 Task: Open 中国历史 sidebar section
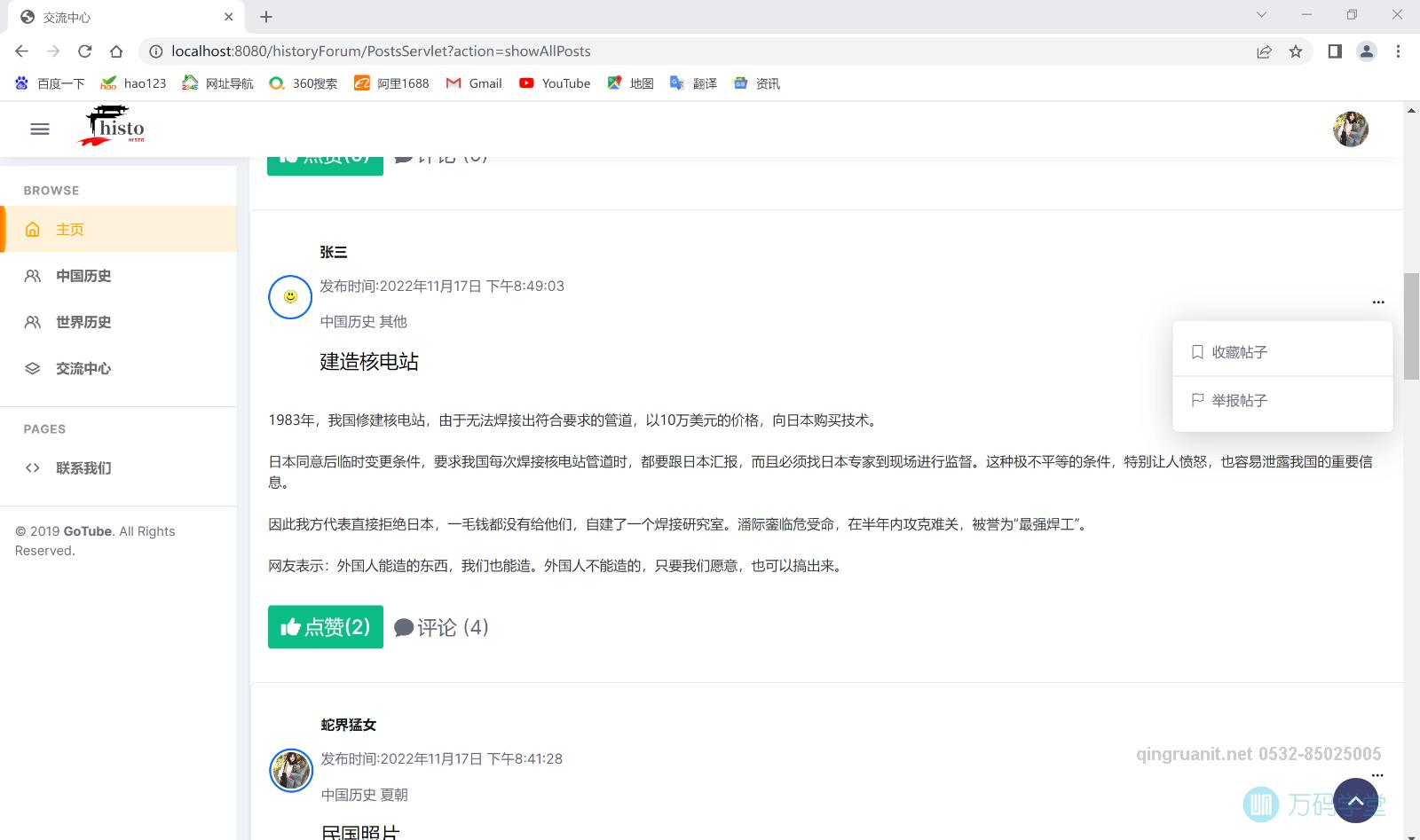click(83, 276)
